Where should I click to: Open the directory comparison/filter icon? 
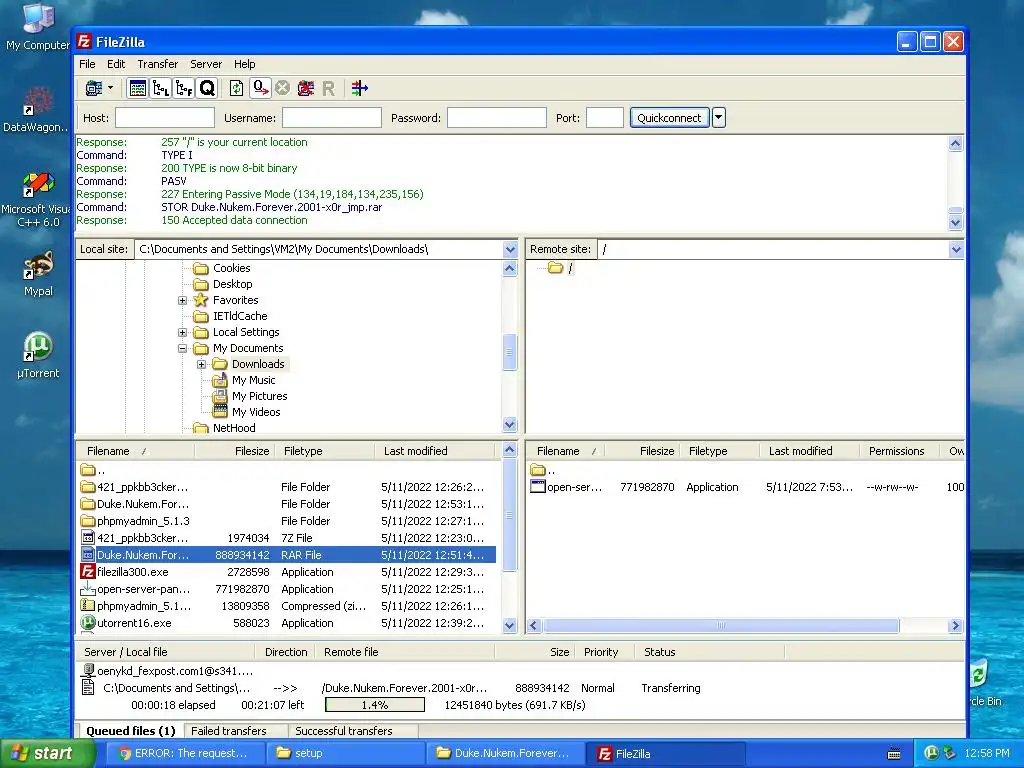tap(359, 88)
